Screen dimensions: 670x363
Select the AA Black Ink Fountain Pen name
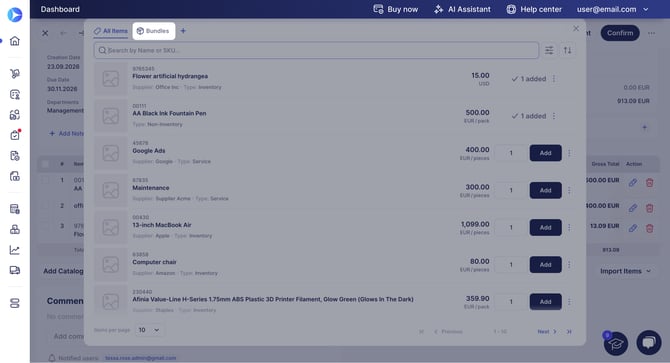point(169,113)
